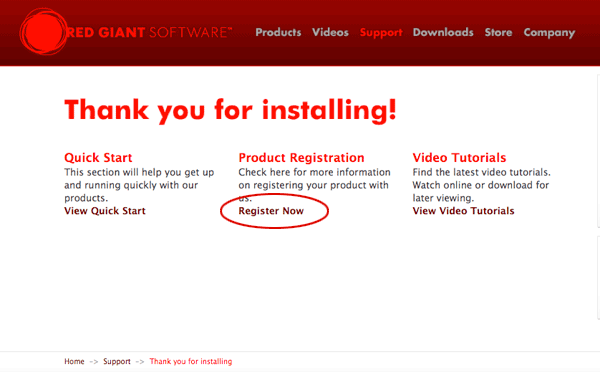The width and height of the screenshot is (600, 372).
Task: Open the Products menu
Action: [278, 32]
